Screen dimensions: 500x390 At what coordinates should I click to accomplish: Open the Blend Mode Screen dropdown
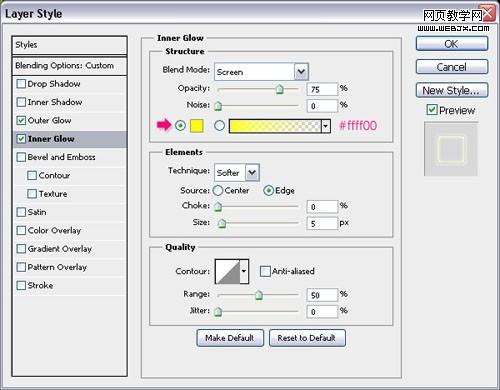(x=261, y=72)
